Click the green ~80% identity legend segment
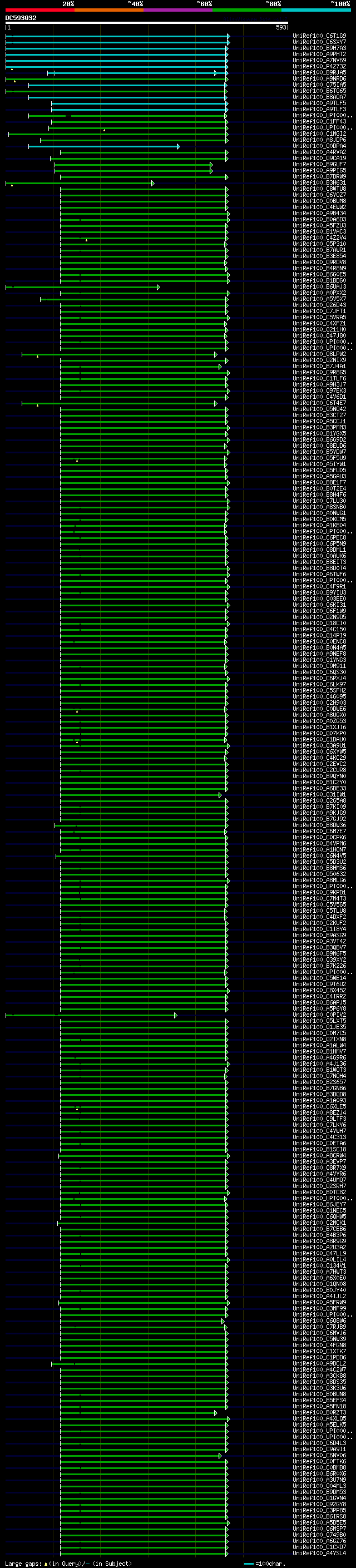This screenshot has width=356, height=1568. (x=246, y=10)
